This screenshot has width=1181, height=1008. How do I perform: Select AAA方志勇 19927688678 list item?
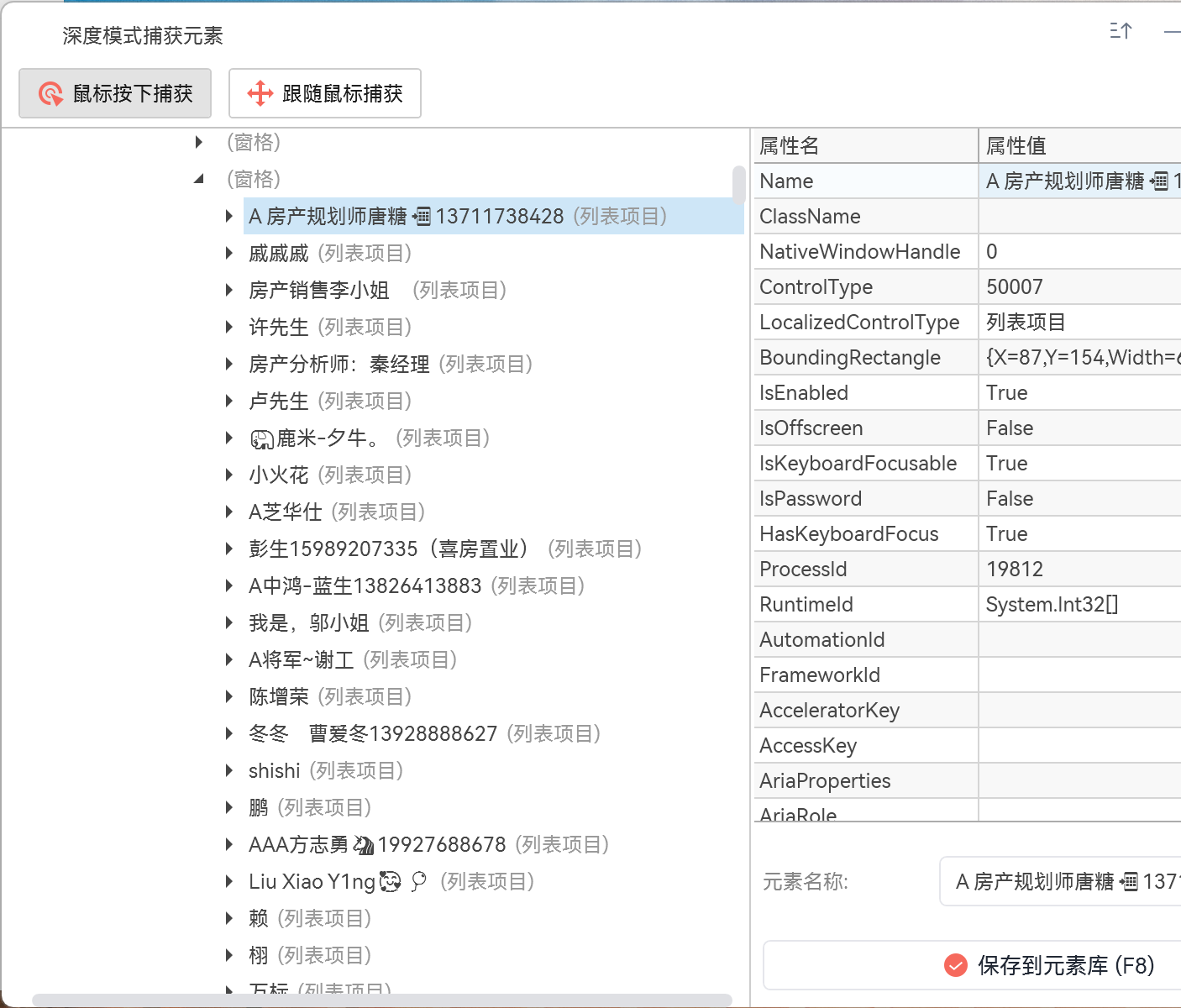point(377,844)
